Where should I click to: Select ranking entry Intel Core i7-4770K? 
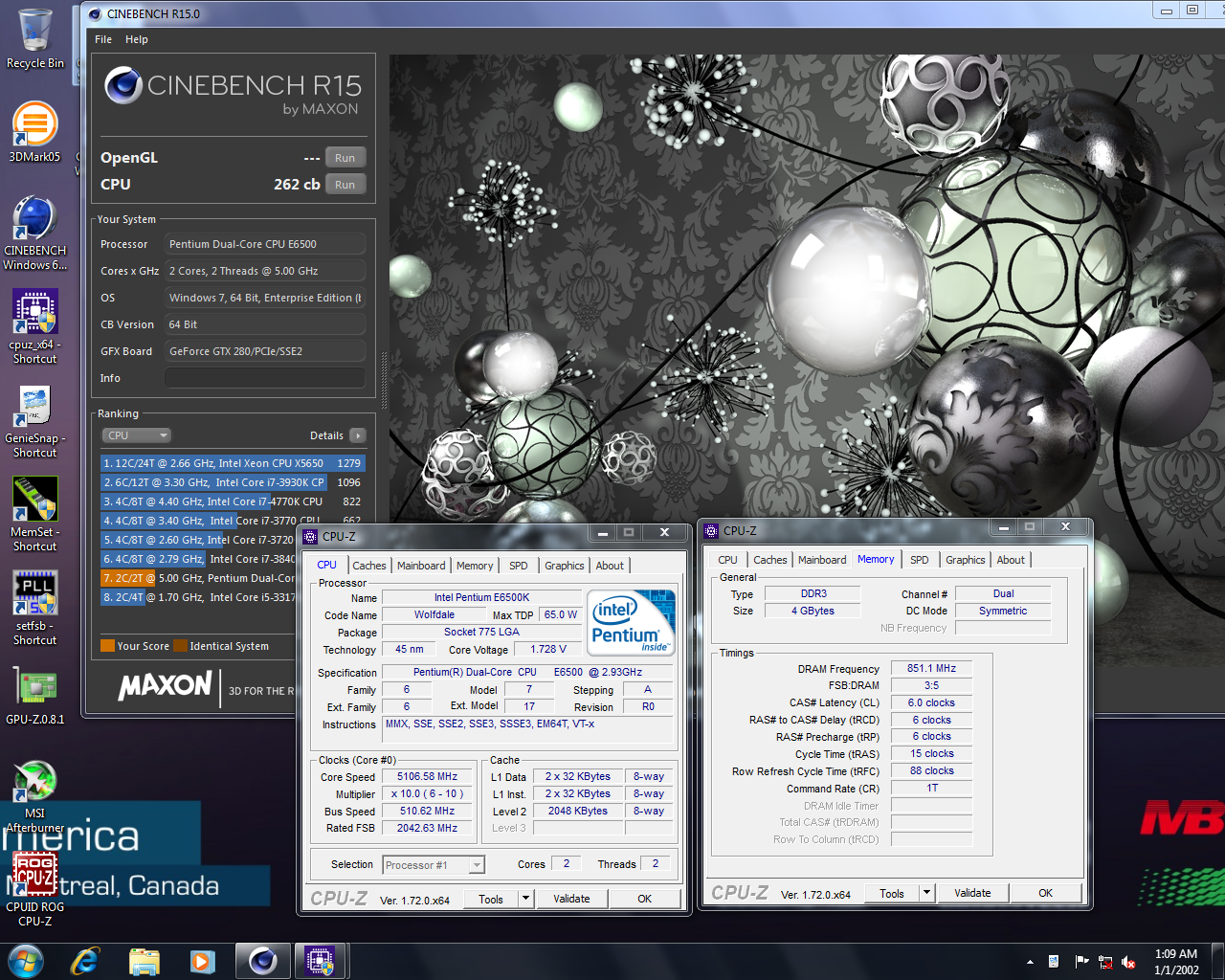(x=234, y=501)
